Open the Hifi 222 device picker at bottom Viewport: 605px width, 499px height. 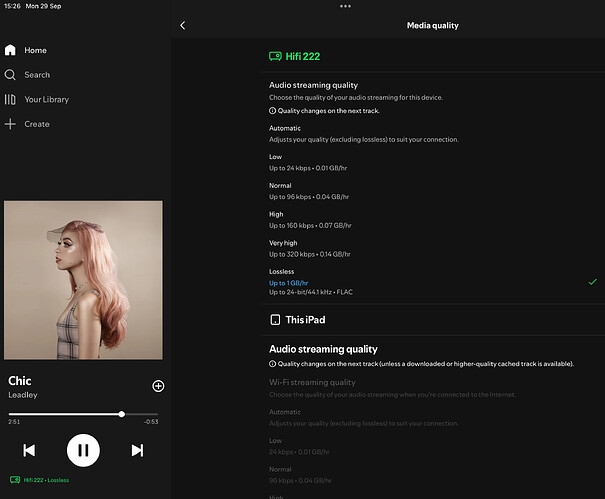[15, 480]
